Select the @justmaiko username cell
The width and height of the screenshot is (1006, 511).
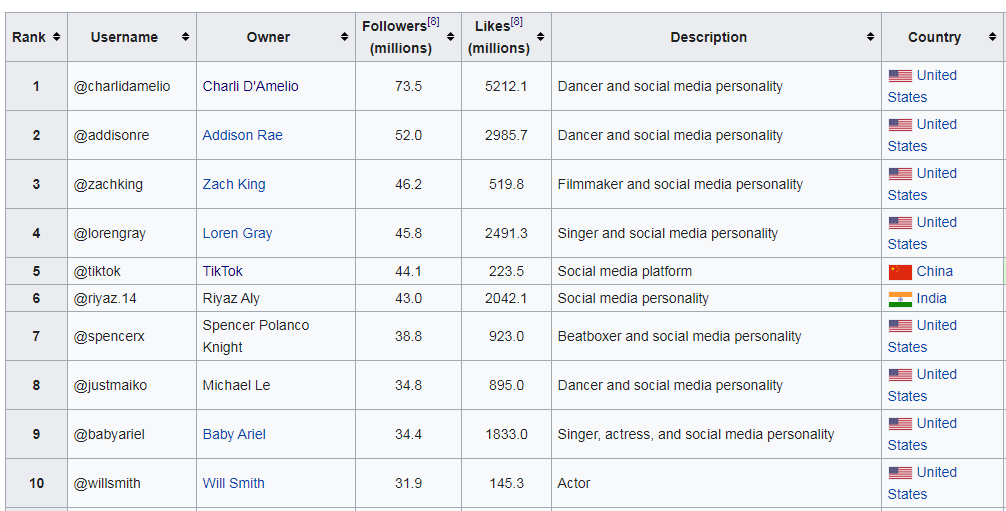point(132,385)
